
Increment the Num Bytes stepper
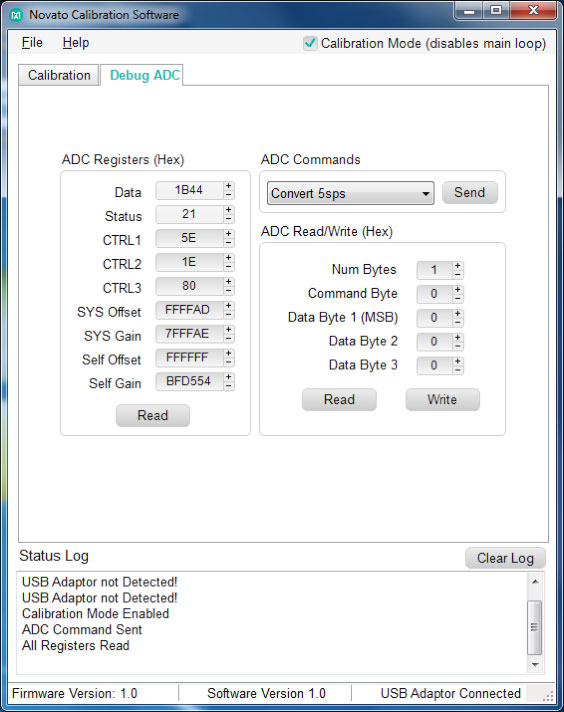coord(458,266)
